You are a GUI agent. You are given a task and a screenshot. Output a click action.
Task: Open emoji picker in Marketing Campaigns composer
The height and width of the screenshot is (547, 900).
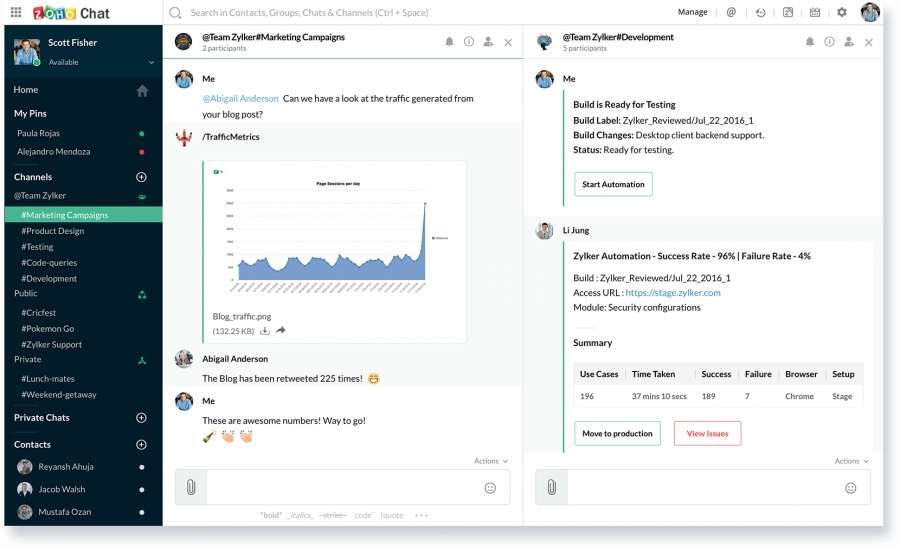pos(490,488)
